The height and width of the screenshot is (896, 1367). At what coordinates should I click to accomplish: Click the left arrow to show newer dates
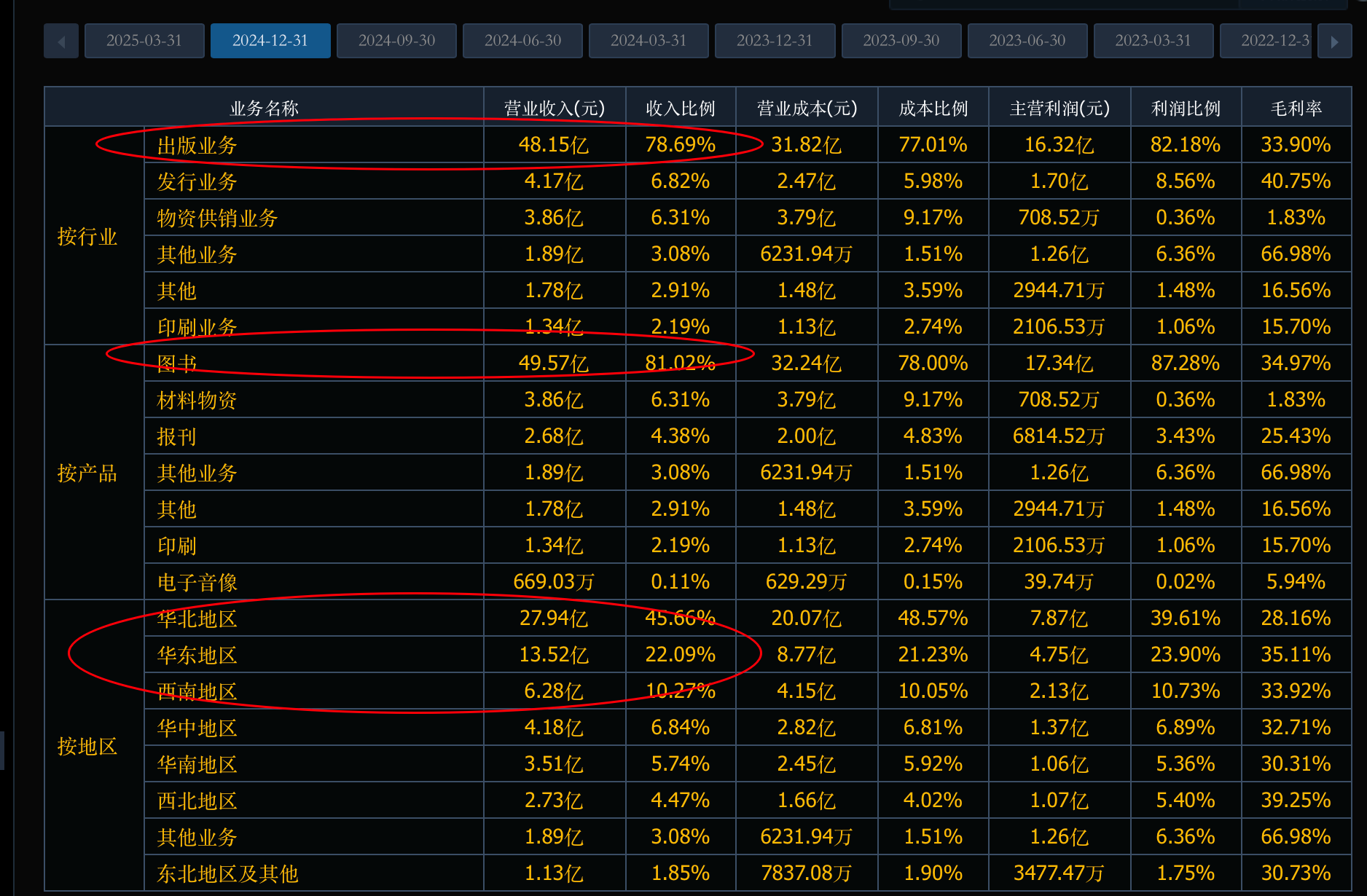click(x=61, y=41)
